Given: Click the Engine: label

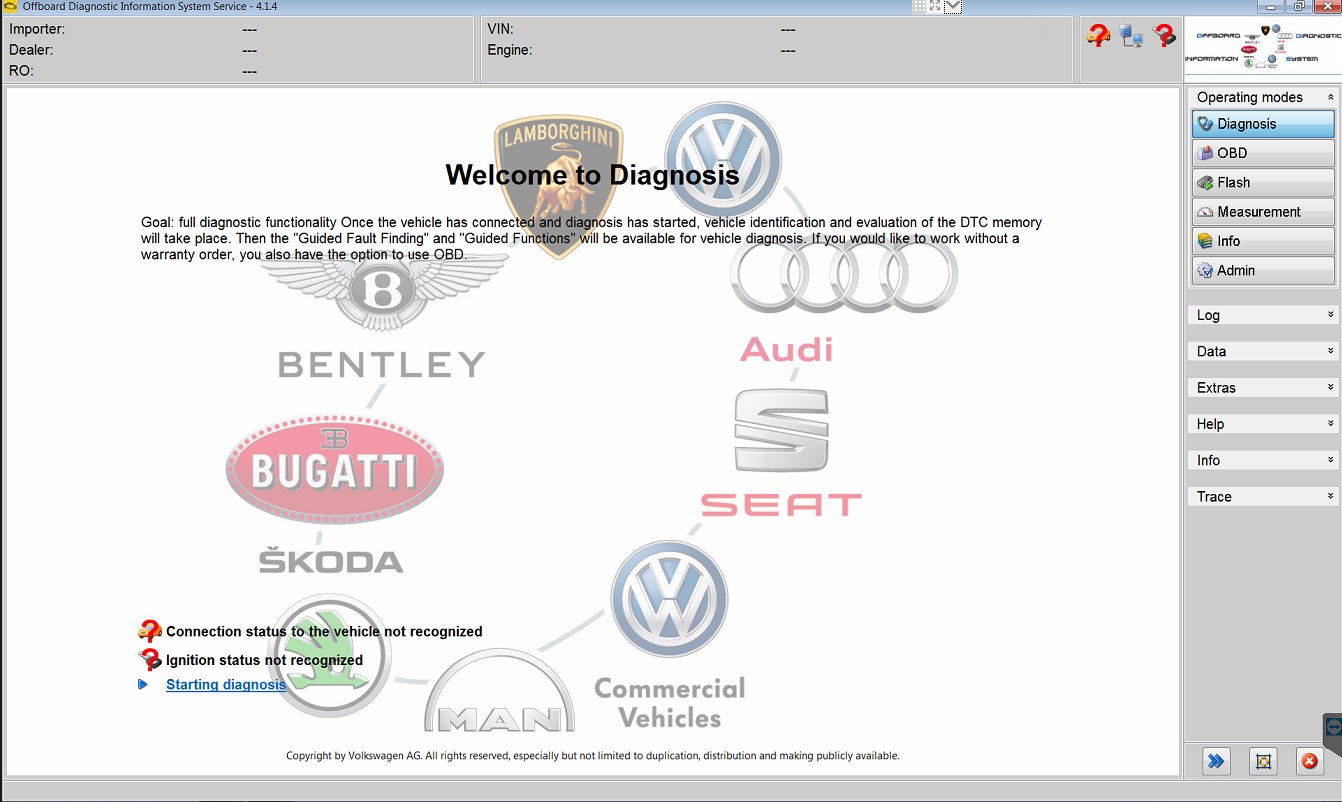Looking at the screenshot, I should [510, 50].
